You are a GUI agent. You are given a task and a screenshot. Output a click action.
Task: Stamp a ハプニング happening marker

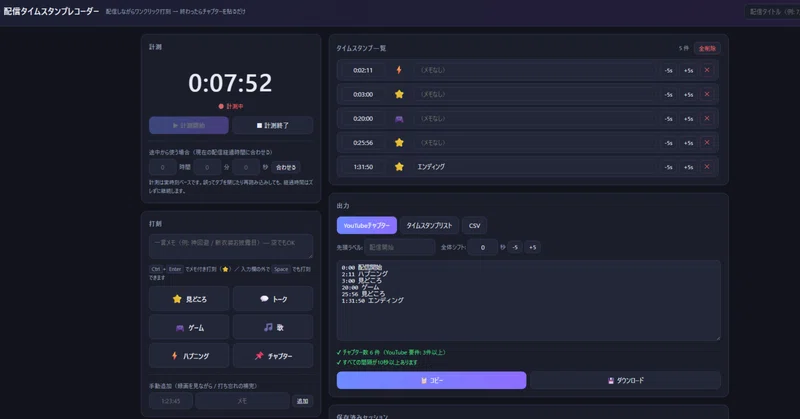[x=189, y=356]
